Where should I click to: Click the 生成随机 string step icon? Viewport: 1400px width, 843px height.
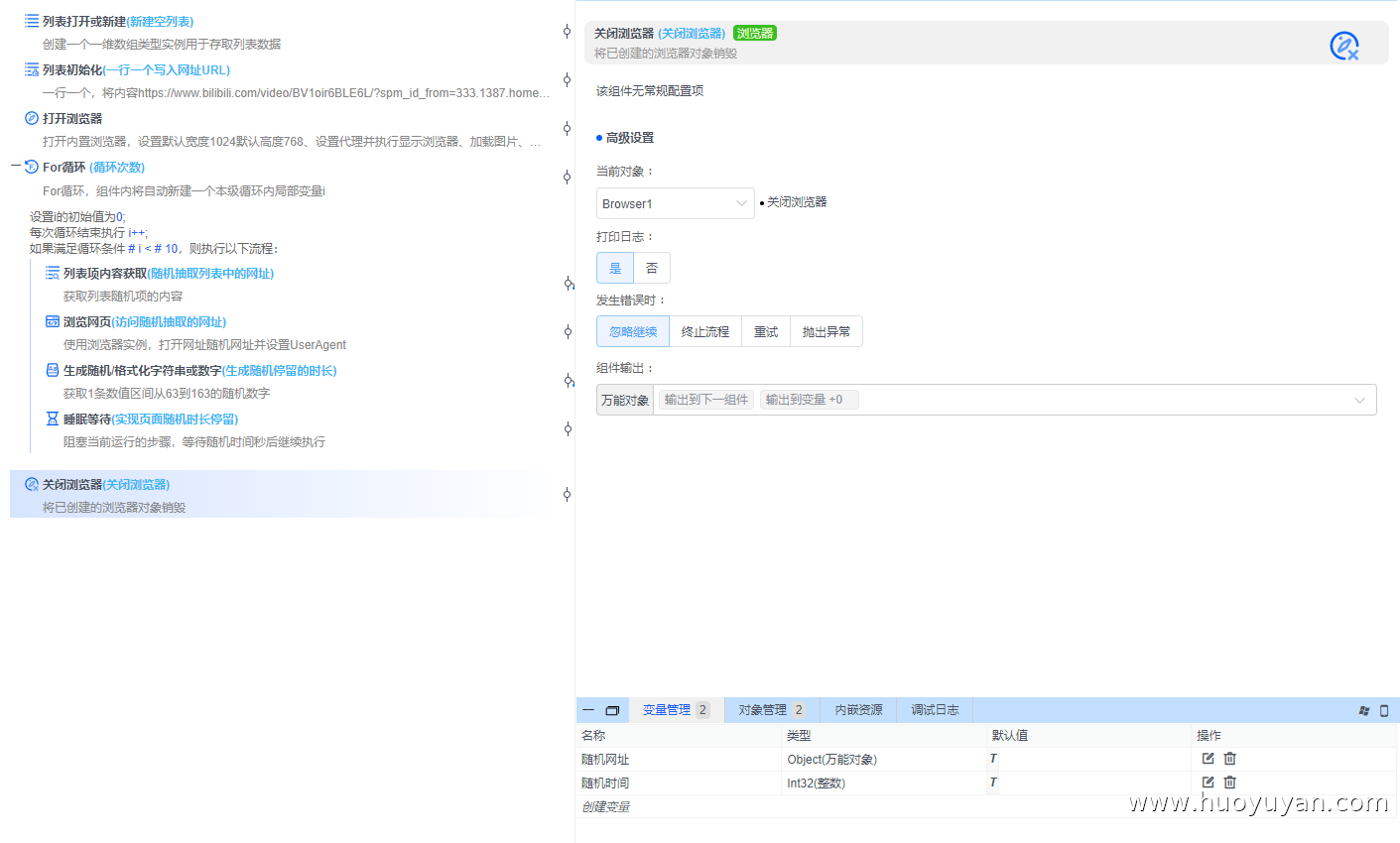pos(53,370)
